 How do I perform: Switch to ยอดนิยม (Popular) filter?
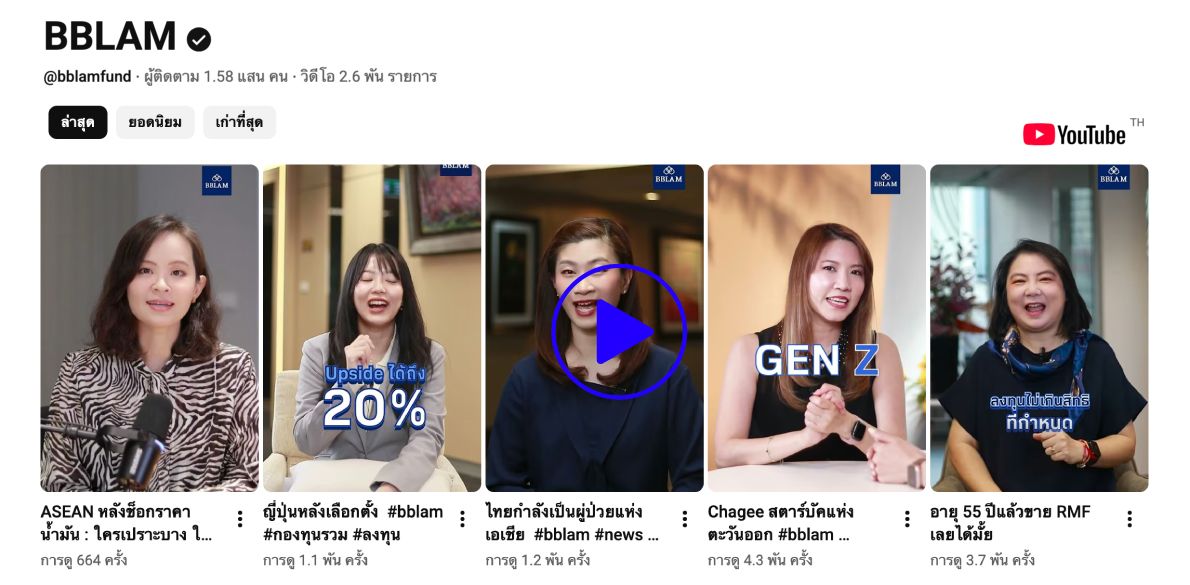[x=155, y=122]
